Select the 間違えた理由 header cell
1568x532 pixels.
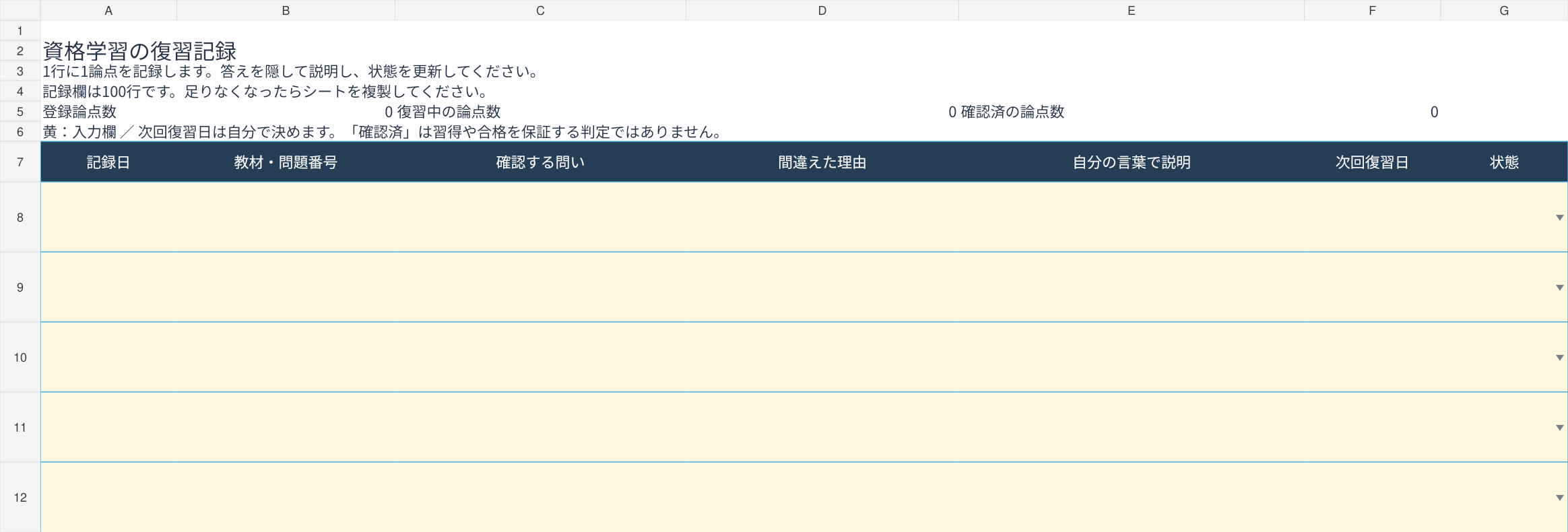(x=822, y=162)
